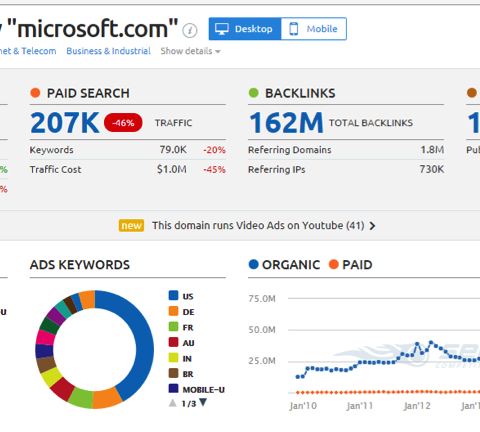Click the Jan'11 axis label
This screenshot has height=432, width=480.
pyautogui.click(x=360, y=406)
